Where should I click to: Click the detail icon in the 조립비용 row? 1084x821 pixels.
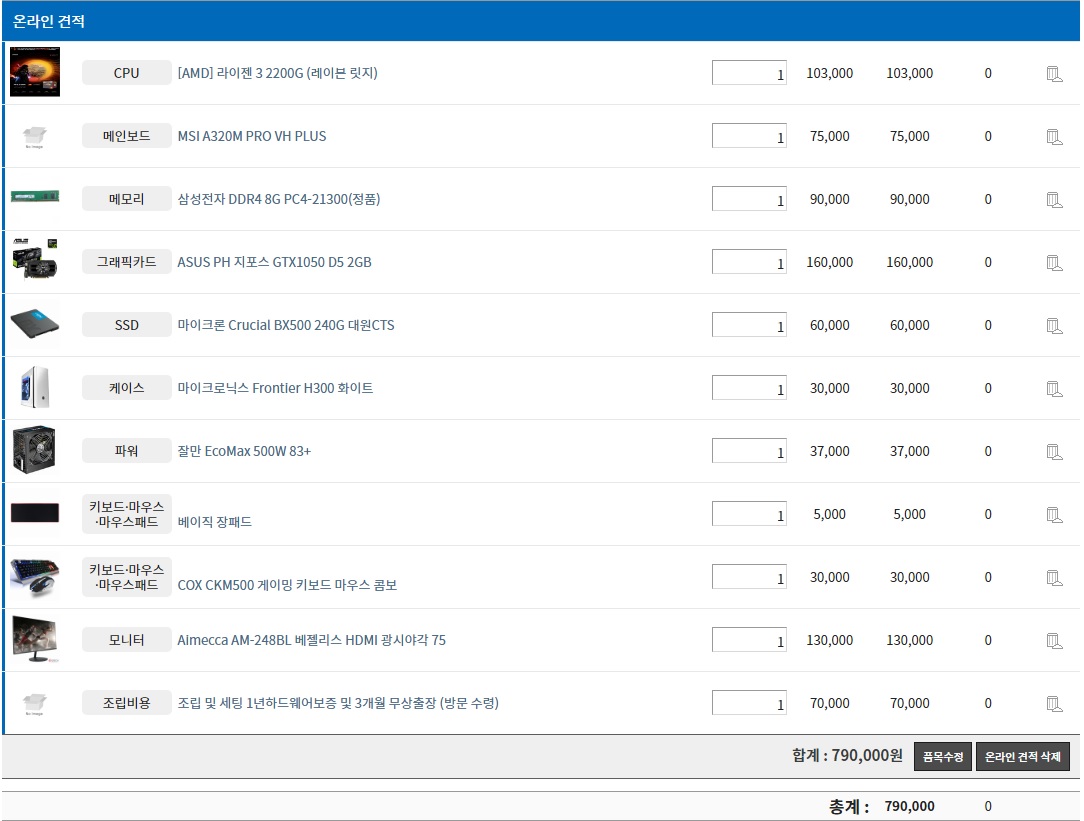(x=1054, y=704)
